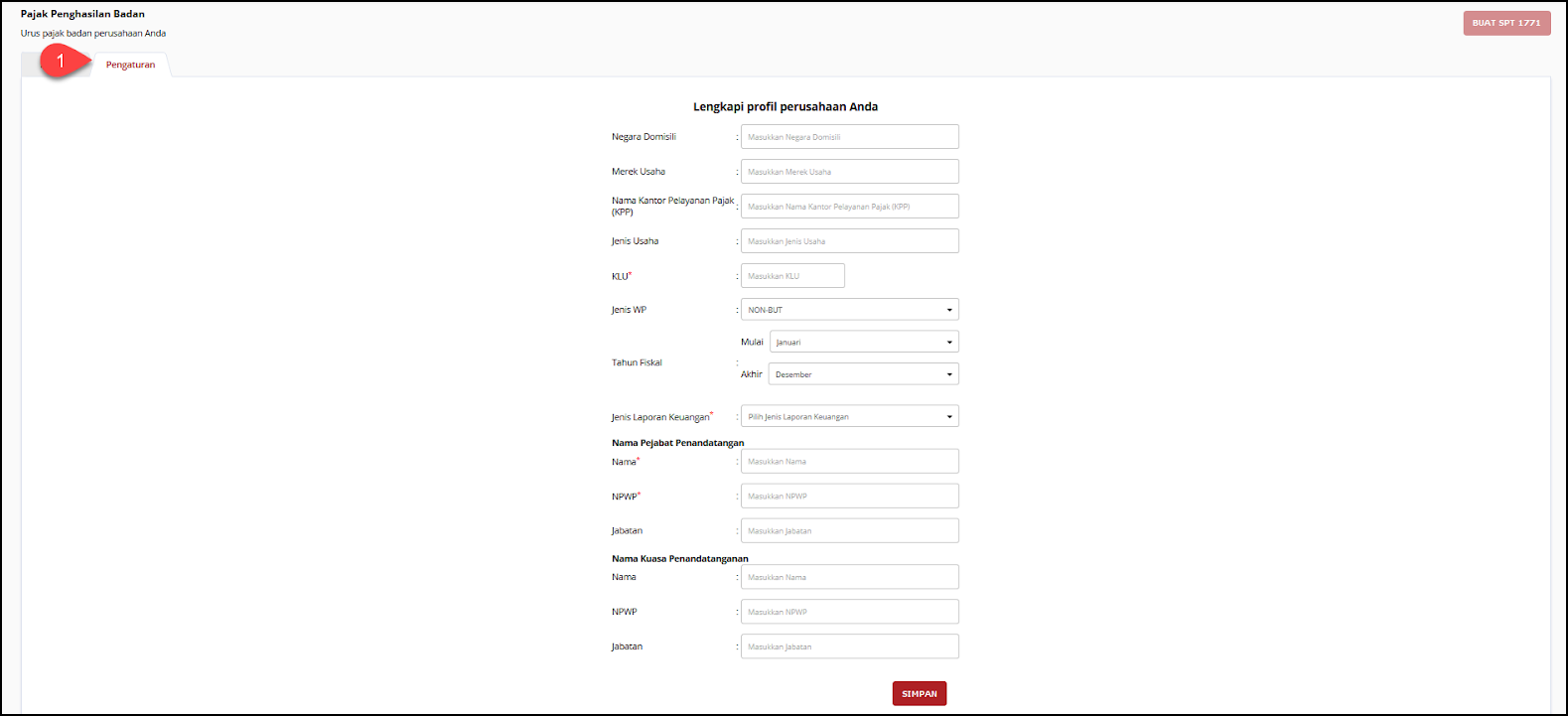Click into the Merek Usaha field
This screenshot has height=716, width=1568.
(x=849, y=172)
